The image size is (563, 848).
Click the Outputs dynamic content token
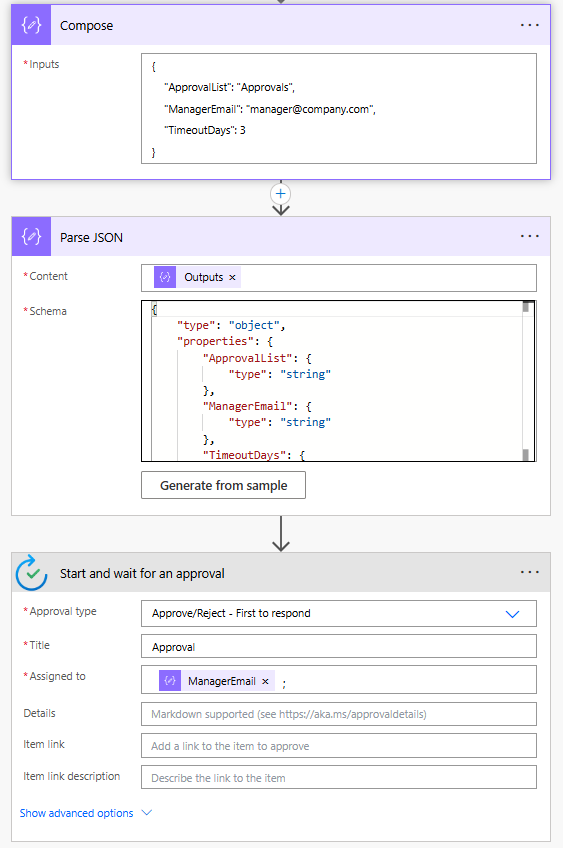tap(197, 277)
